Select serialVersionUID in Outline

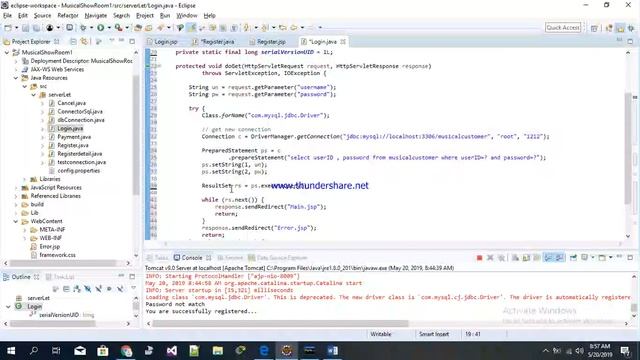[x=59, y=315]
